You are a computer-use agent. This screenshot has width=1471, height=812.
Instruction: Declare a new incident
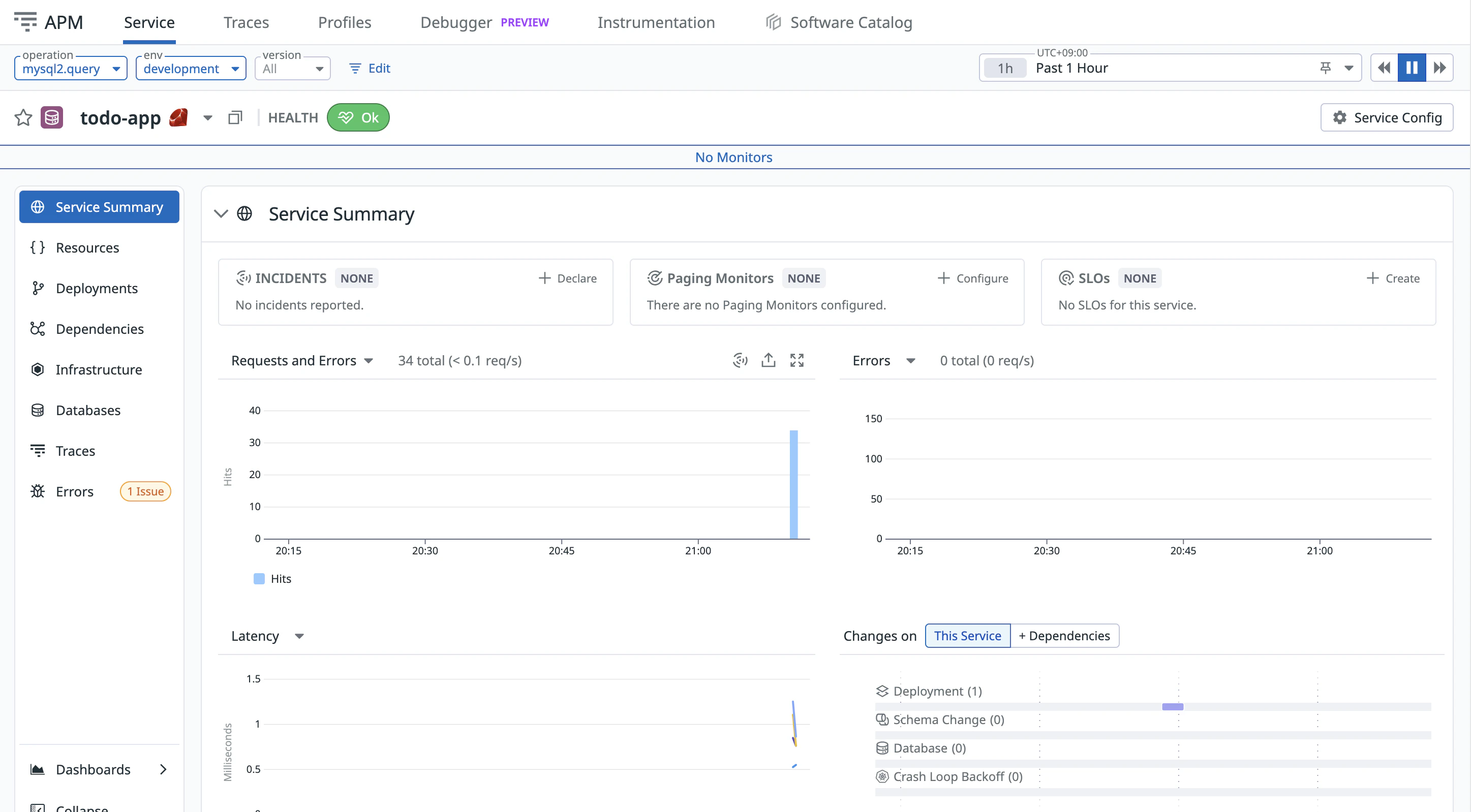568,278
